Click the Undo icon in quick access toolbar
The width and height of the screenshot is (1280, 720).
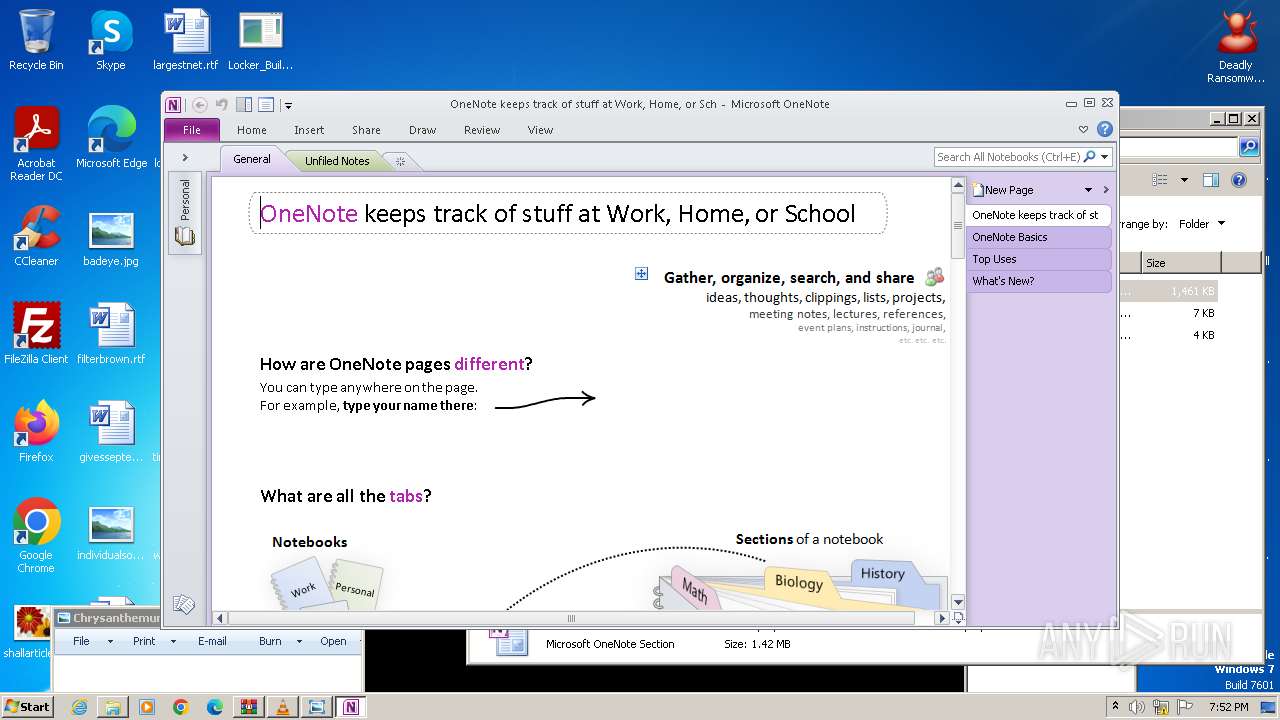[222, 104]
